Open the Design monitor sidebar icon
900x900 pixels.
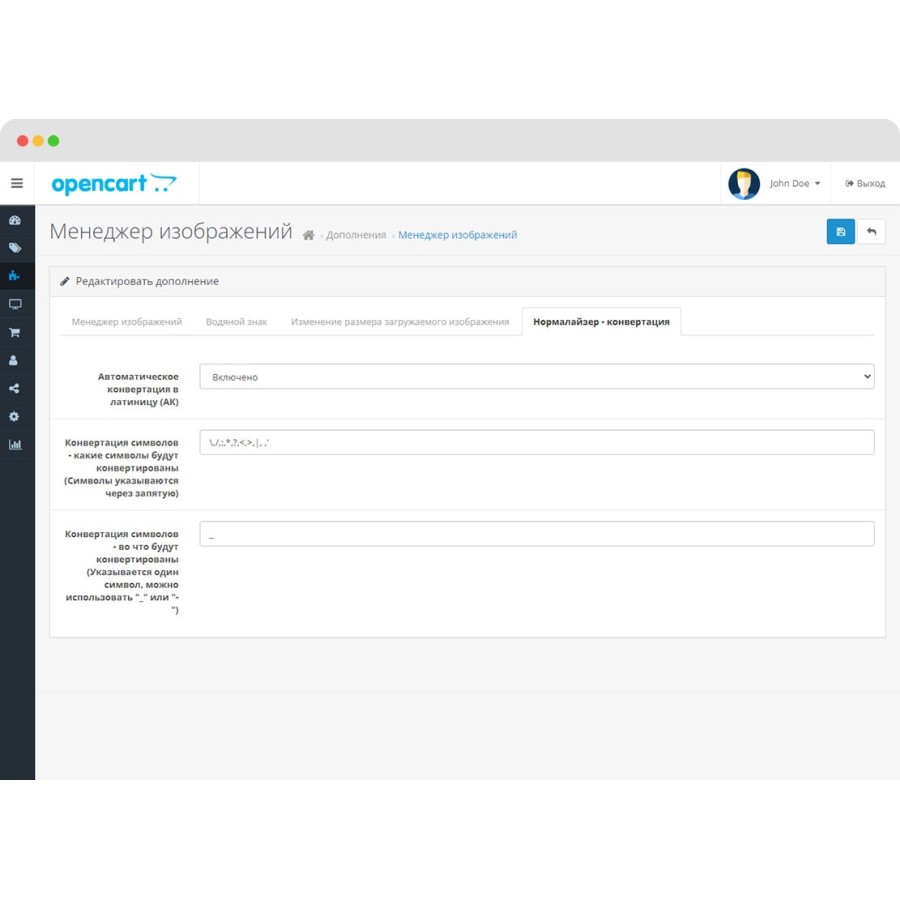(15, 304)
